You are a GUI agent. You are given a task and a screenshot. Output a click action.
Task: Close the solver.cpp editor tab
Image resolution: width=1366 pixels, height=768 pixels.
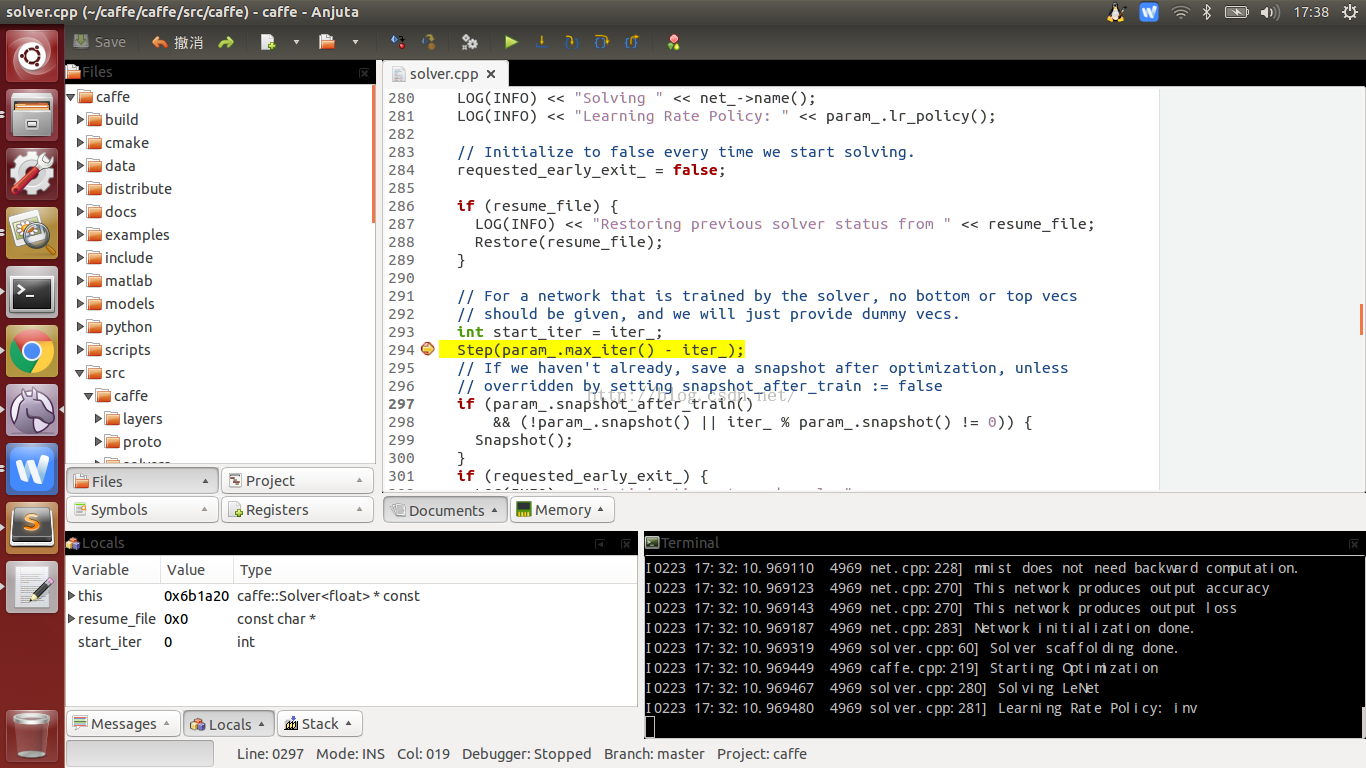click(x=491, y=74)
